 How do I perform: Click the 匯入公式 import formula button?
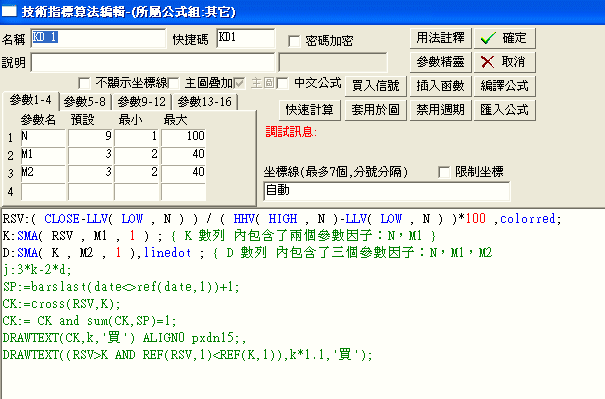click(x=504, y=110)
